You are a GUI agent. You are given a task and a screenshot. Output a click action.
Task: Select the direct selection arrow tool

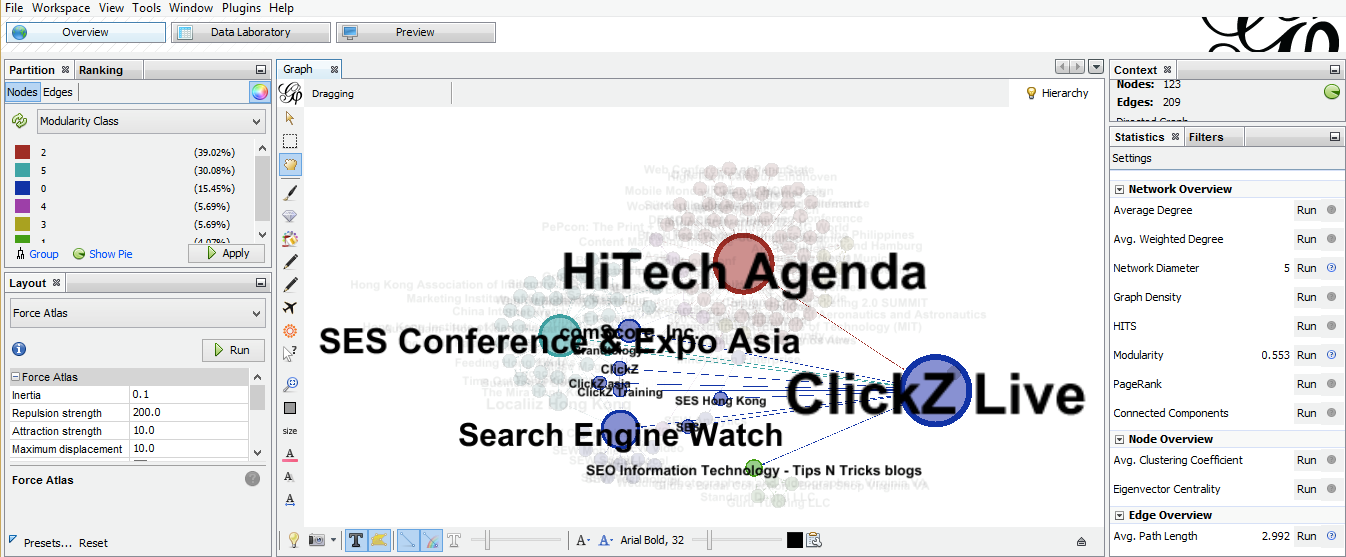(290, 117)
